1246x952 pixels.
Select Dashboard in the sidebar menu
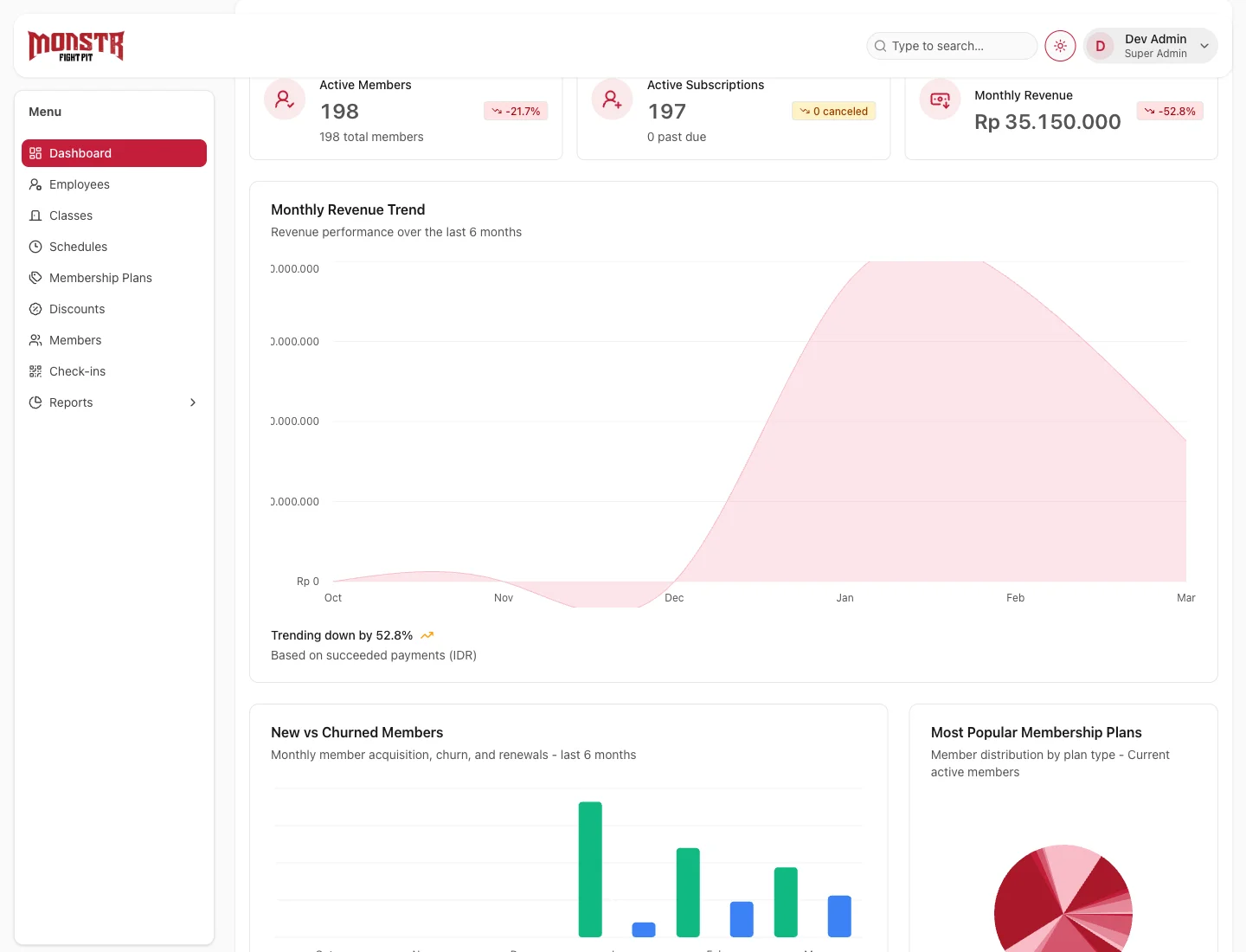tap(114, 153)
